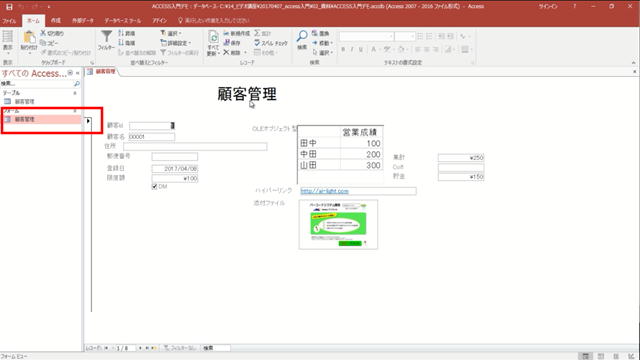The image size is (640, 360).
Task: Click the Spell Check icon
Action: click(x=257, y=43)
